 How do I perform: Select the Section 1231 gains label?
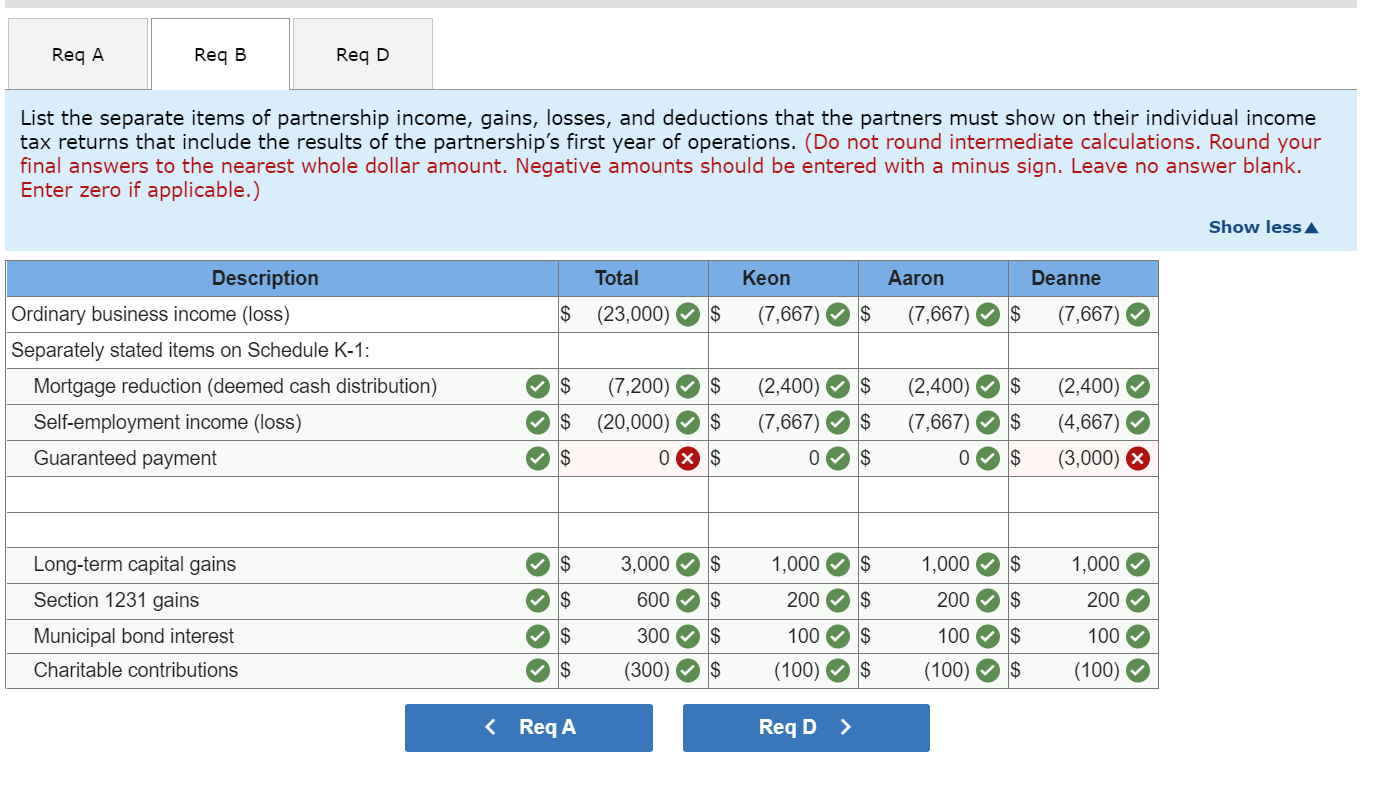(116, 601)
